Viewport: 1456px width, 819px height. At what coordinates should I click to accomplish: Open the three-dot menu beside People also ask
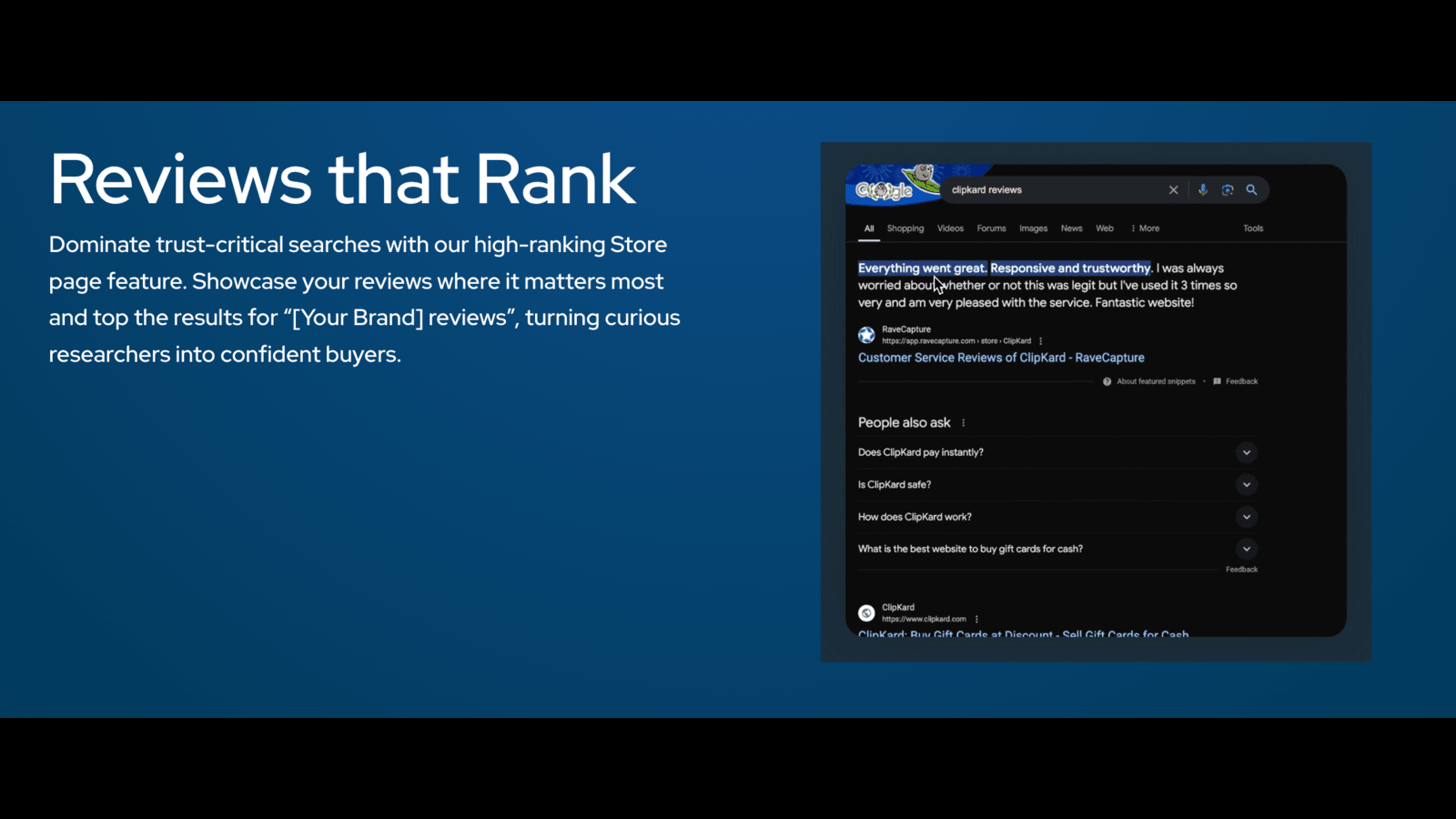click(964, 423)
